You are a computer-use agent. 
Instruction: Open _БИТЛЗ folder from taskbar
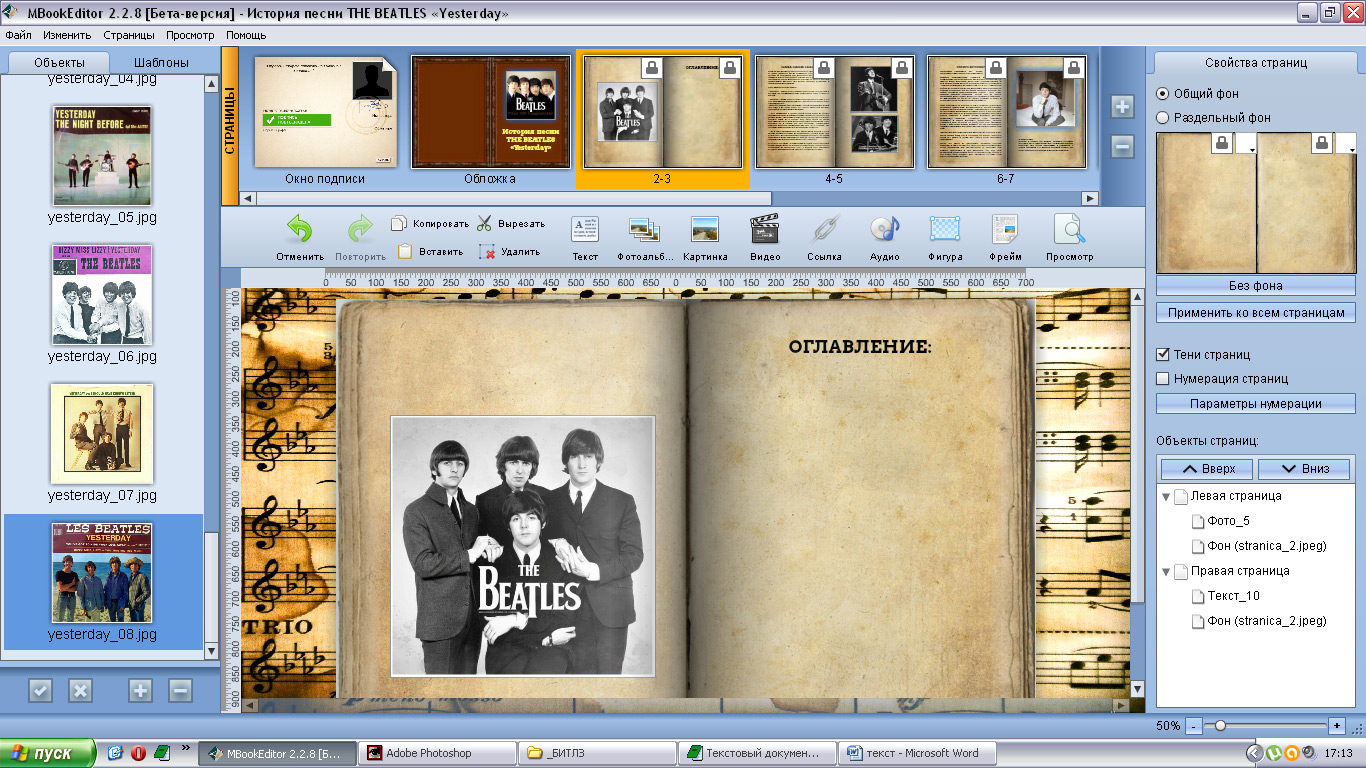coord(597,753)
